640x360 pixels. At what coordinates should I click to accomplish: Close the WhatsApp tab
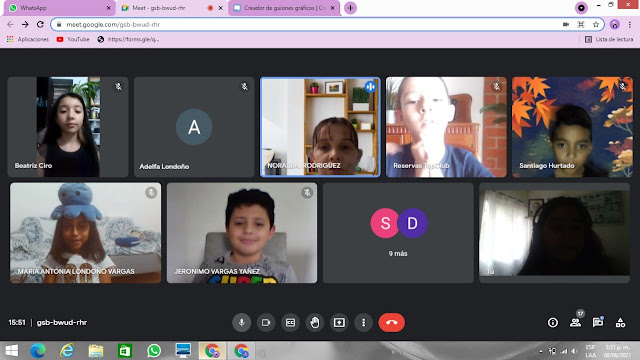(109, 8)
